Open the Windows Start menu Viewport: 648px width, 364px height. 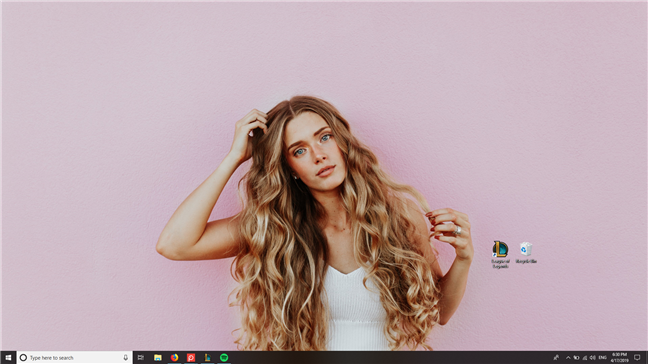tap(8, 357)
